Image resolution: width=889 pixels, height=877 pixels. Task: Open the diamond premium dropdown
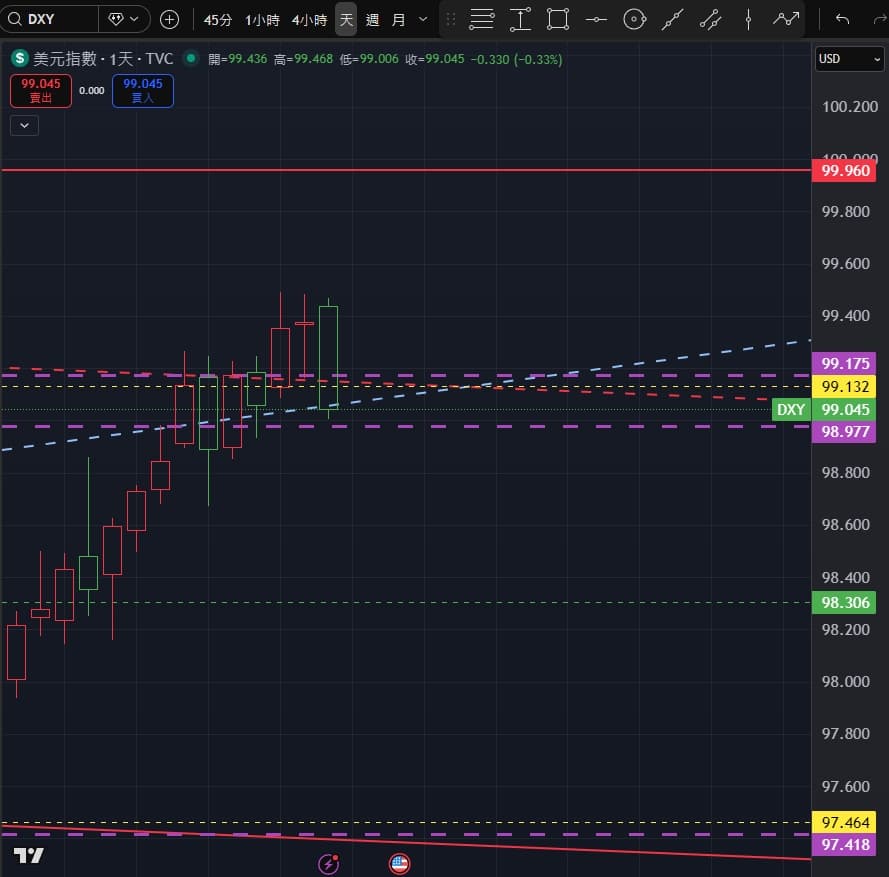pyautogui.click(x=124, y=19)
